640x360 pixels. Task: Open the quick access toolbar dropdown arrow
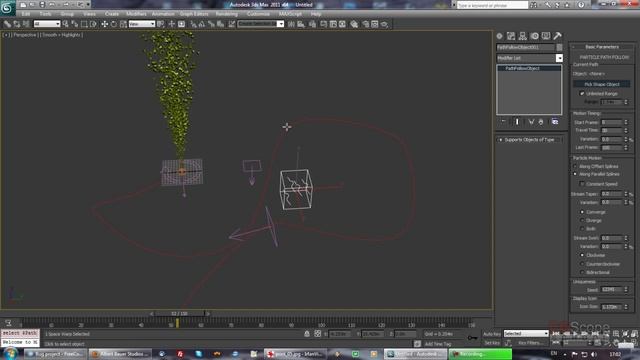coord(88,5)
